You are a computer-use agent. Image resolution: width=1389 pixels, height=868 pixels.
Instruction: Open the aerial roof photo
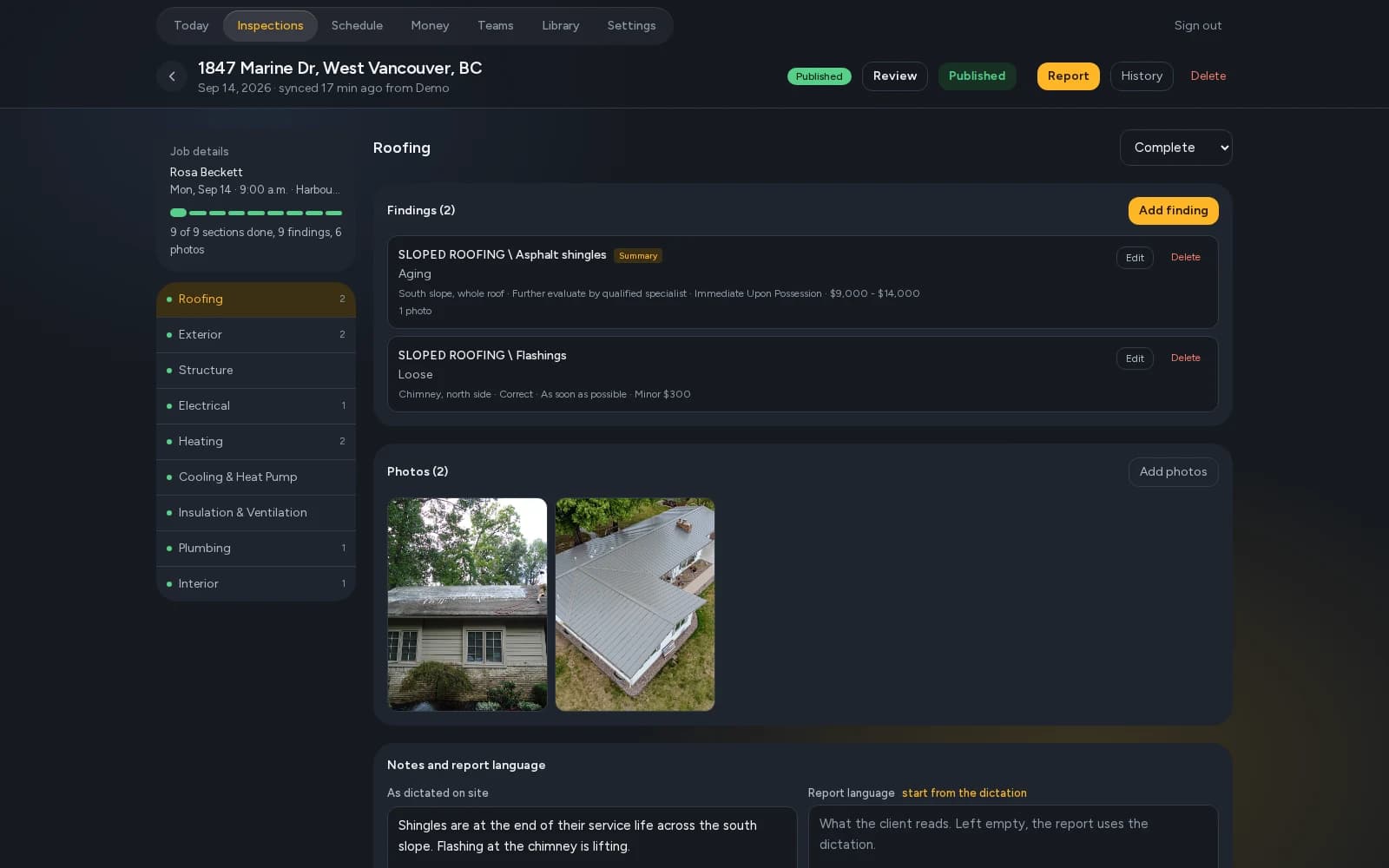(x=635, y=604)
